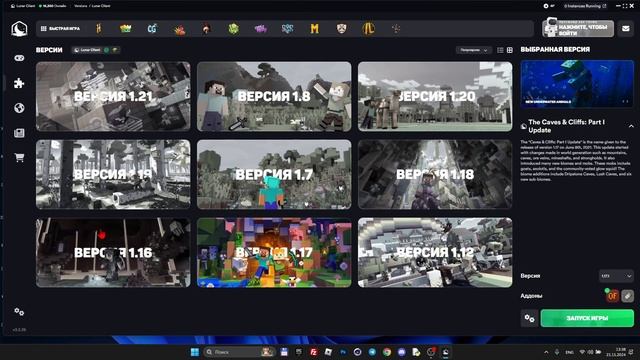Select the ВЕРСИЯ 1.19 card
The width and height of the screenshot is (640, 360).
click(113, 174)
